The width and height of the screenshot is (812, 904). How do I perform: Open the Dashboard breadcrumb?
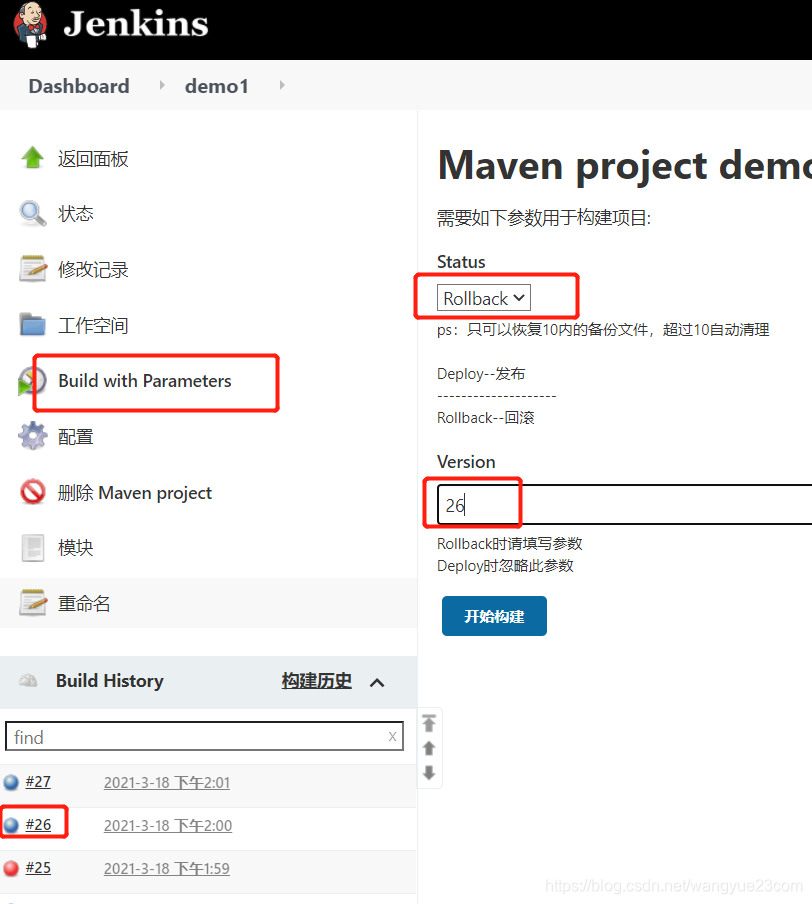(79, 86)
